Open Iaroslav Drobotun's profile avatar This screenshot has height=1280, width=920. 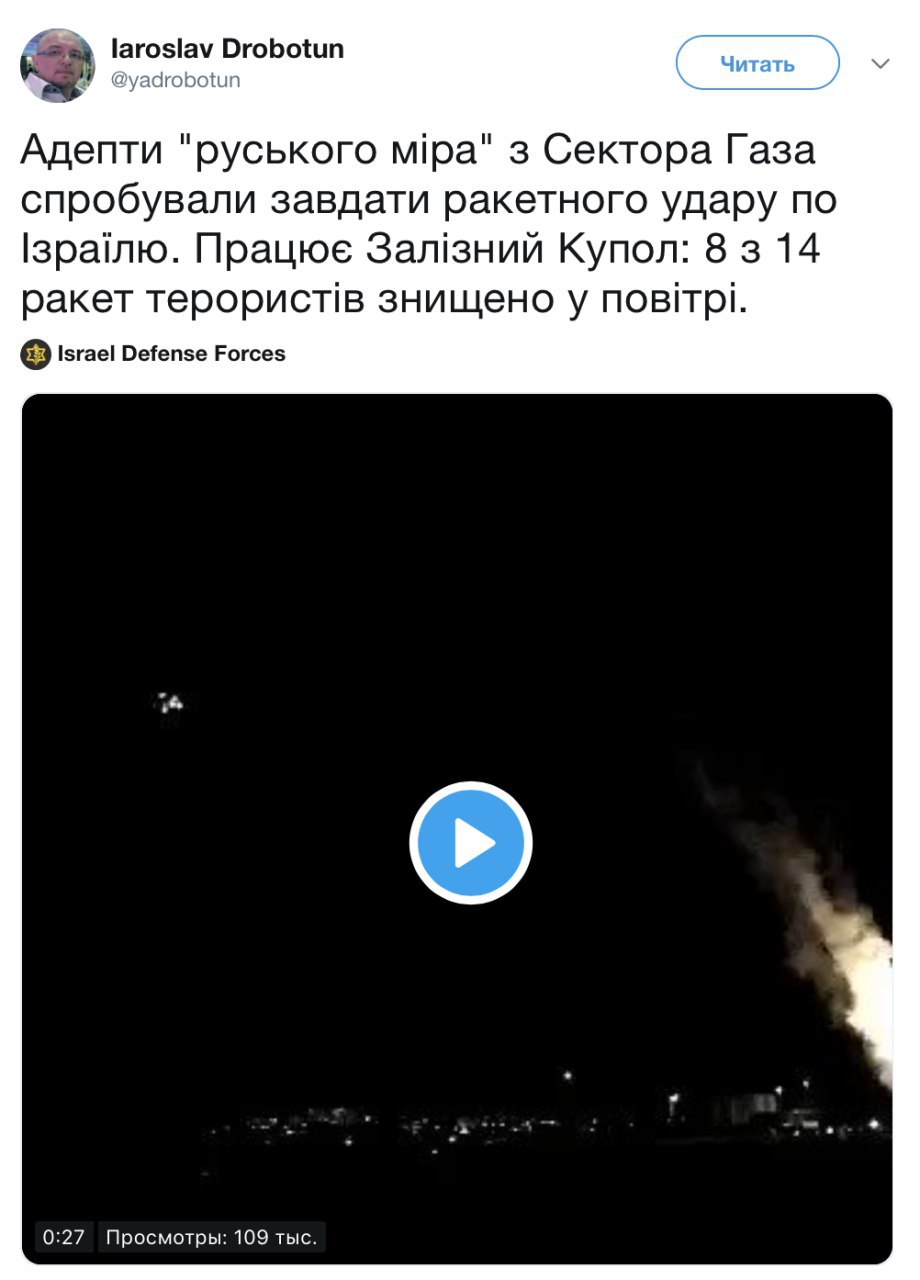[x=58, y=66]
